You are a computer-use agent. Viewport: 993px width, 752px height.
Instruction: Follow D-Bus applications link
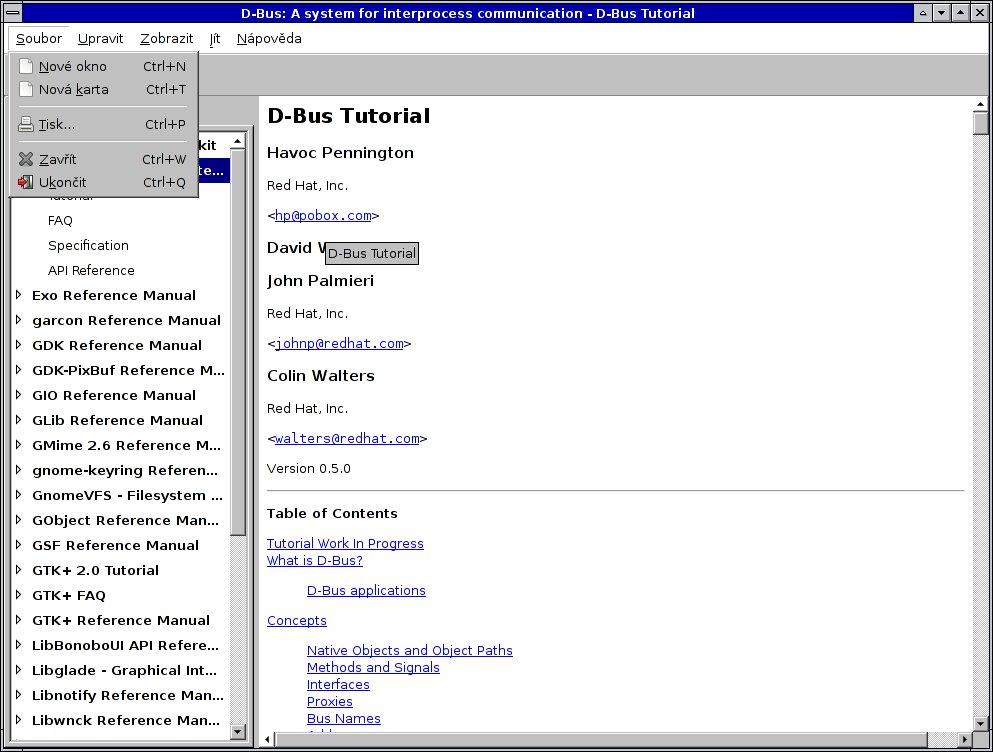366,590
